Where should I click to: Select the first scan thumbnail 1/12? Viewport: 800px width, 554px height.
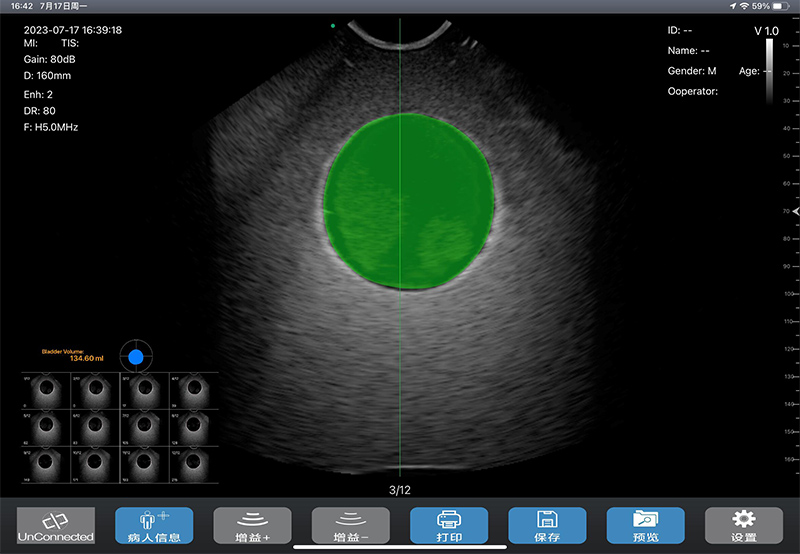click(45, 391)
